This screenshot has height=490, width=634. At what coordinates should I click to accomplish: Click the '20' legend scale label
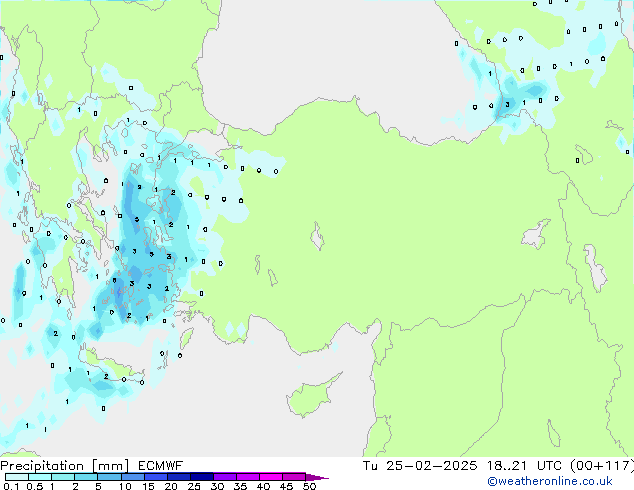(171, 486)
